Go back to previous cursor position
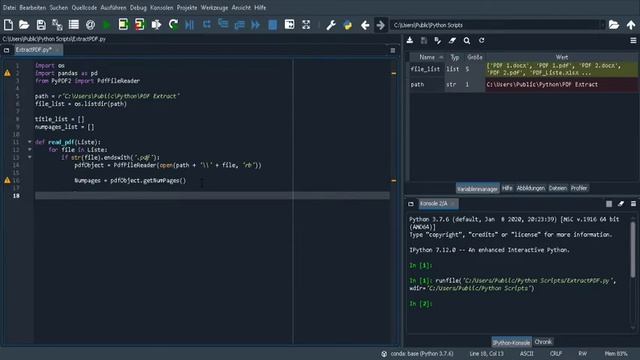The height and width of the screenshot is (360, 640). coord(365,25)
